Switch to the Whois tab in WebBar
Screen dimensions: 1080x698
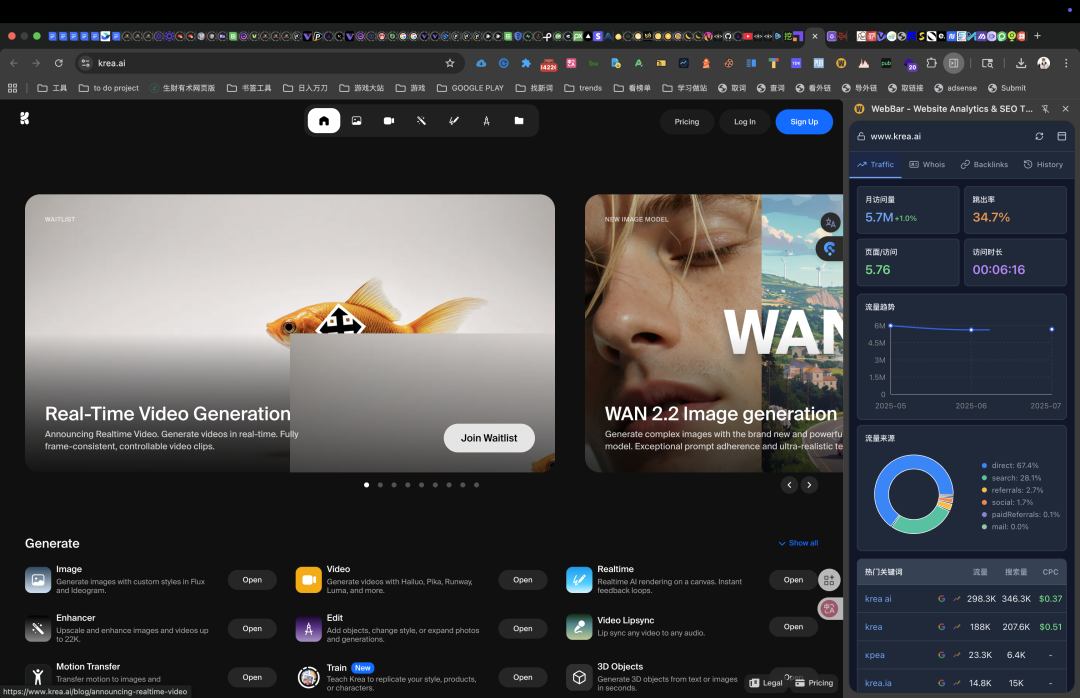pos(927,165)
